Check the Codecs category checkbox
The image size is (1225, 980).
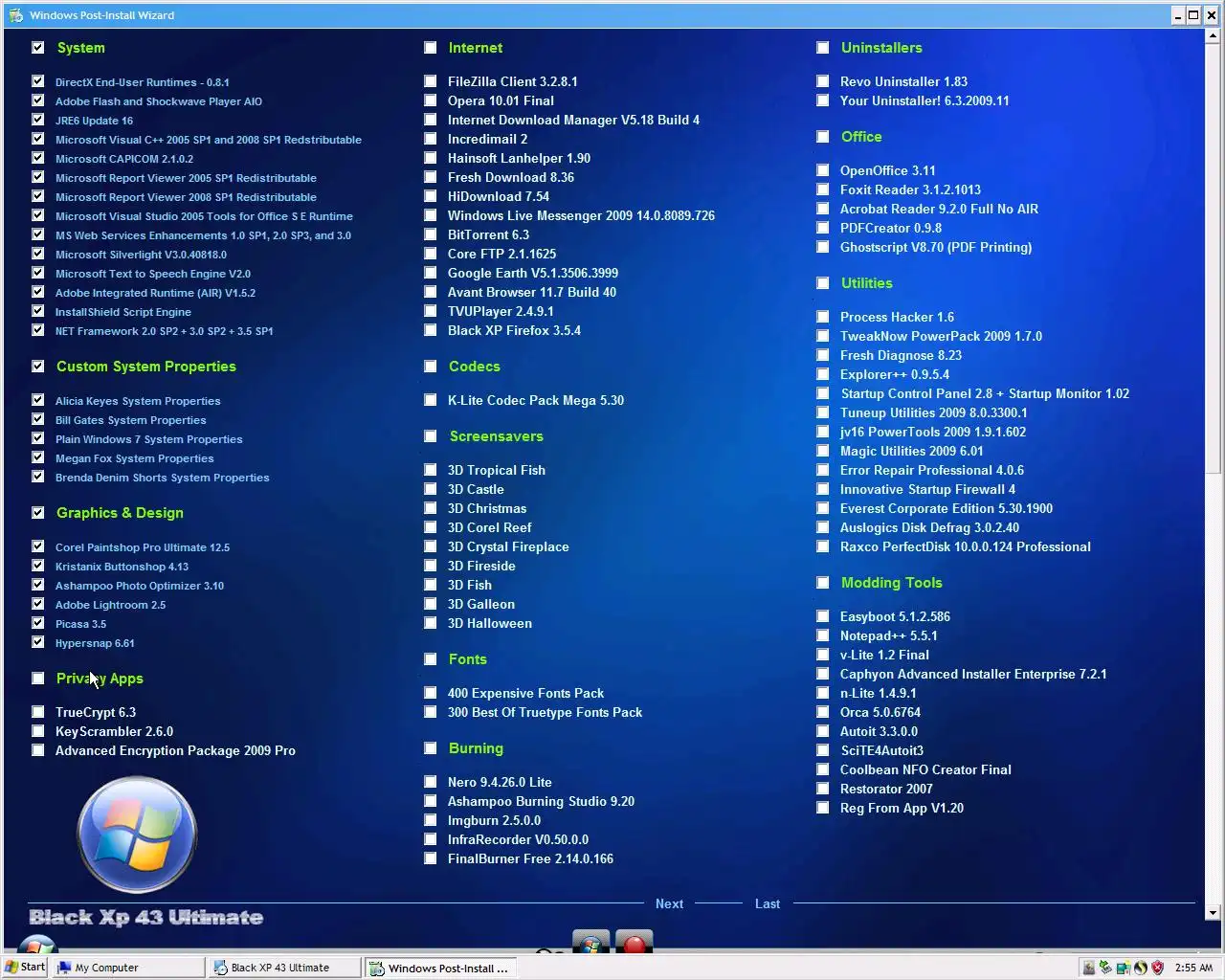point(430,367)
